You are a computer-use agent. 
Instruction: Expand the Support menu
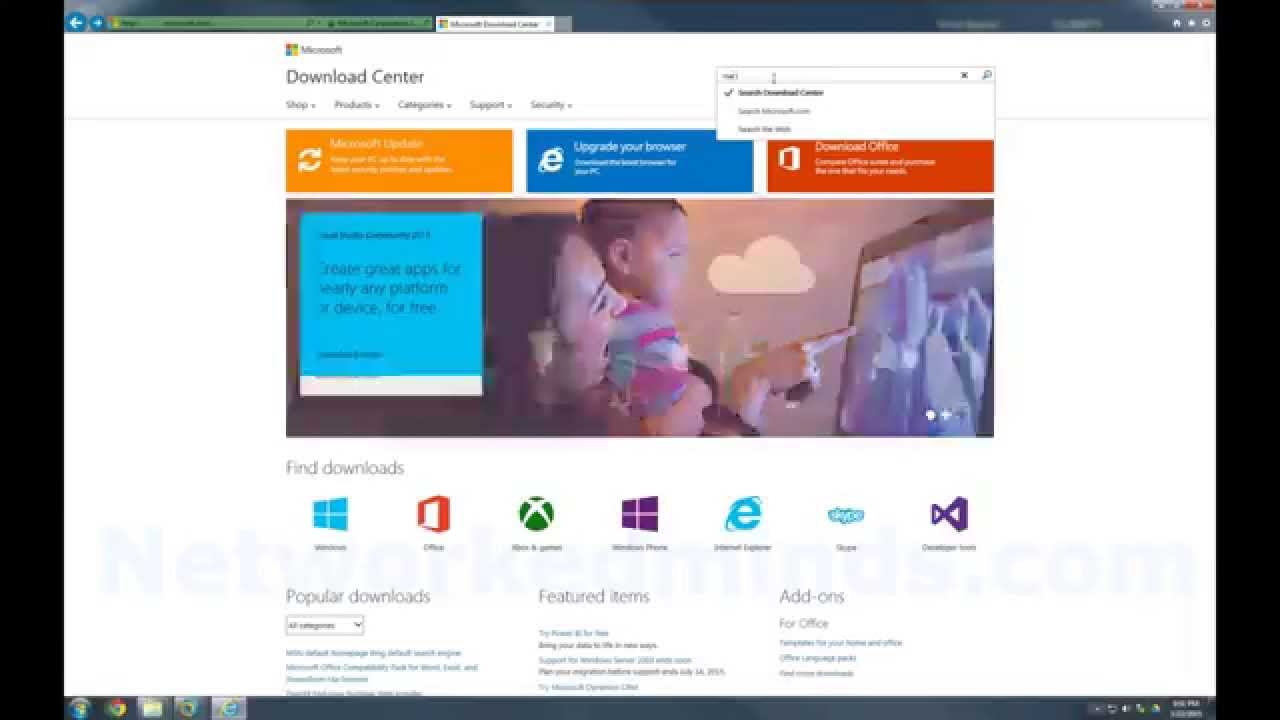click(x=491, y=105)
